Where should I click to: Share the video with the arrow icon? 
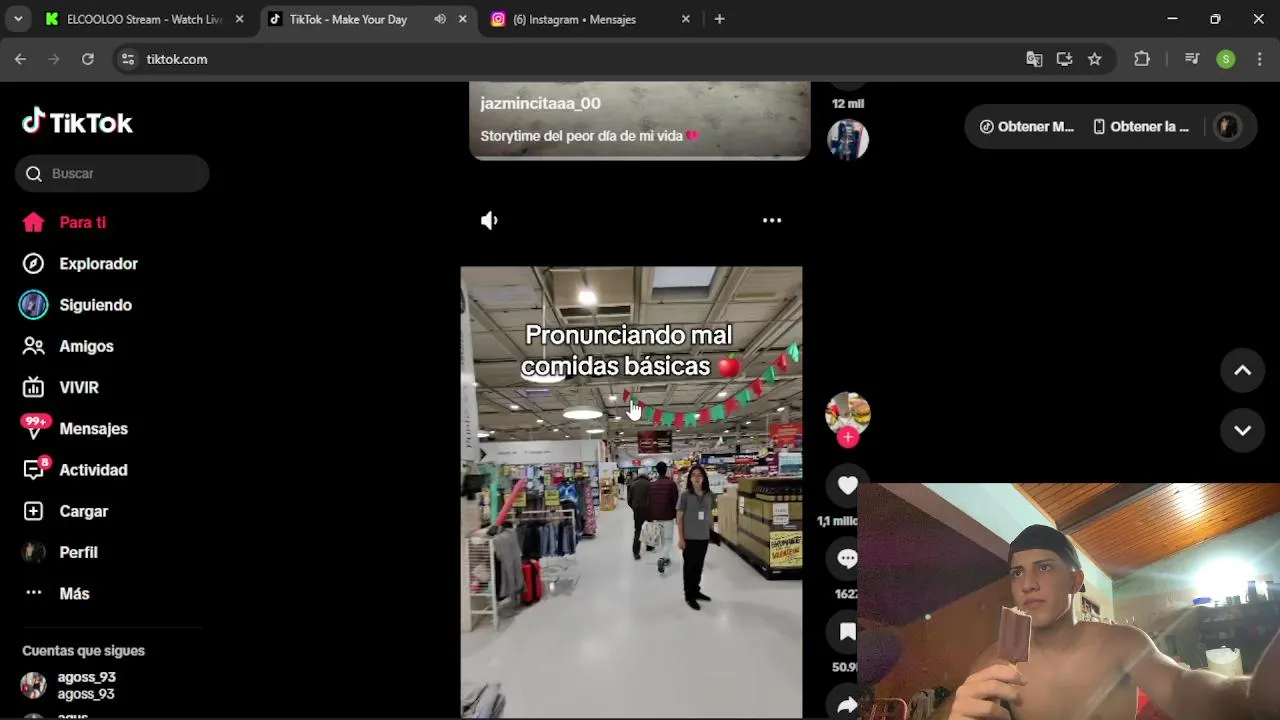tap(848, 705)
